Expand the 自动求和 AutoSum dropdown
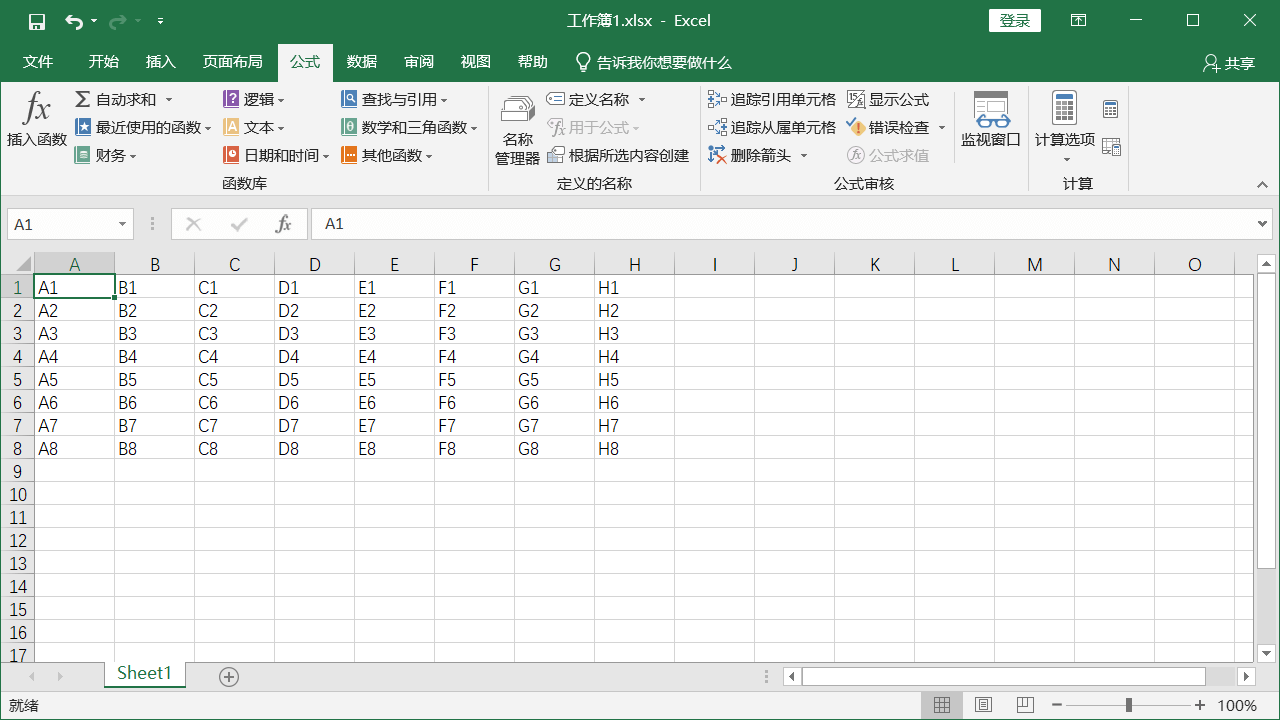The width and height of the screenshot is (1280, 720). 169,100
